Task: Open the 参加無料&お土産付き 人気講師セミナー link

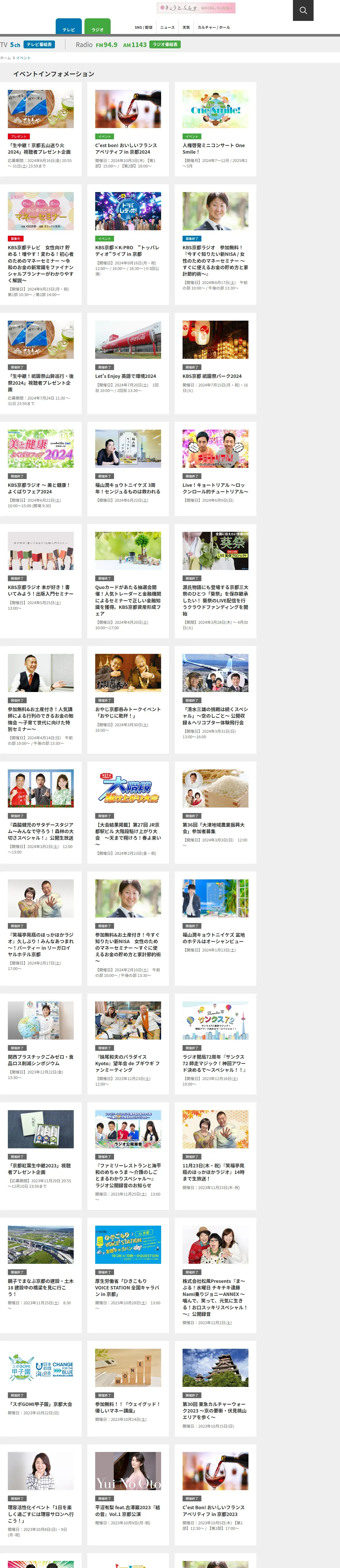Action: [41, 719]
